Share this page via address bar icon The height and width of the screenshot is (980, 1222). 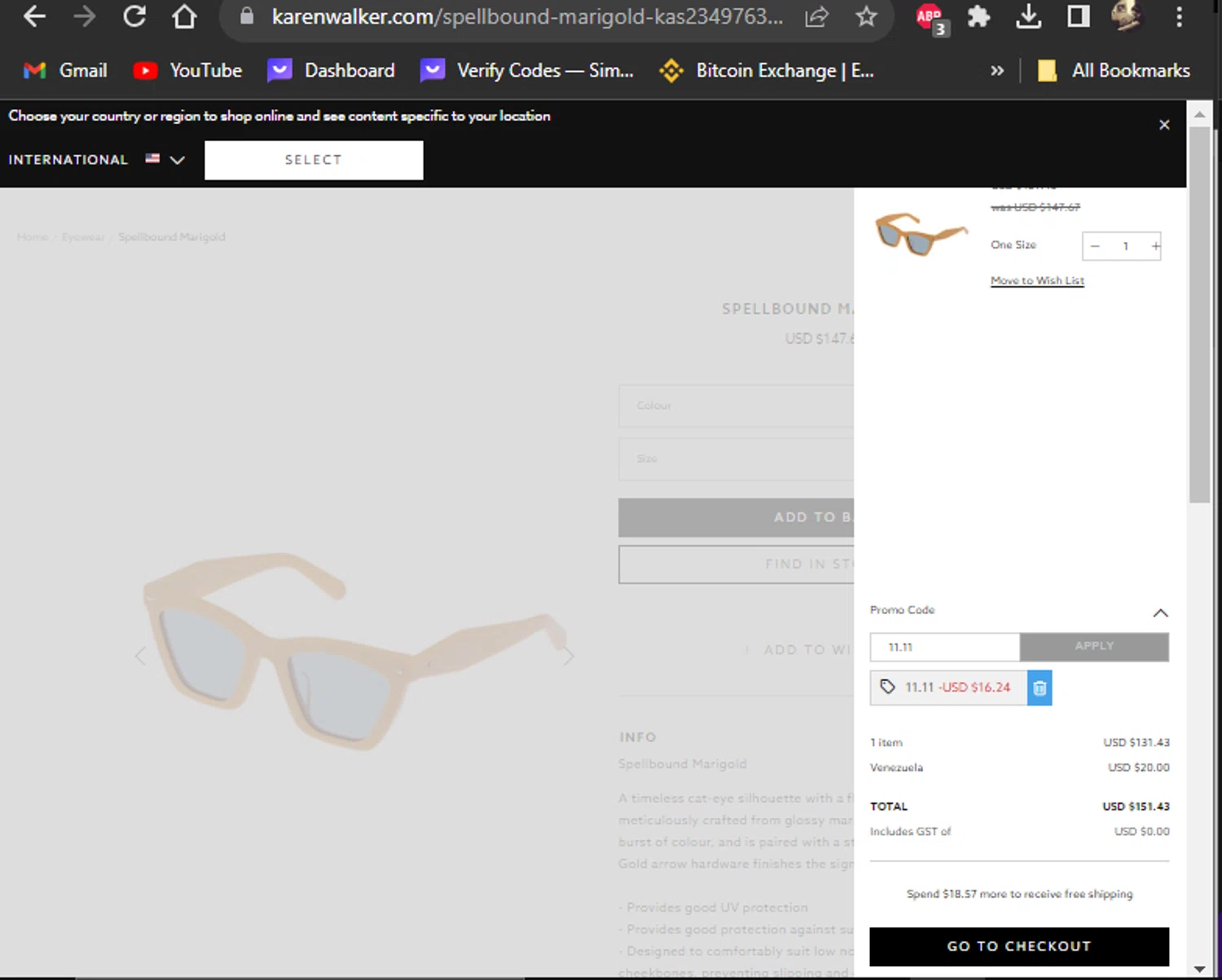coord(816,16)
